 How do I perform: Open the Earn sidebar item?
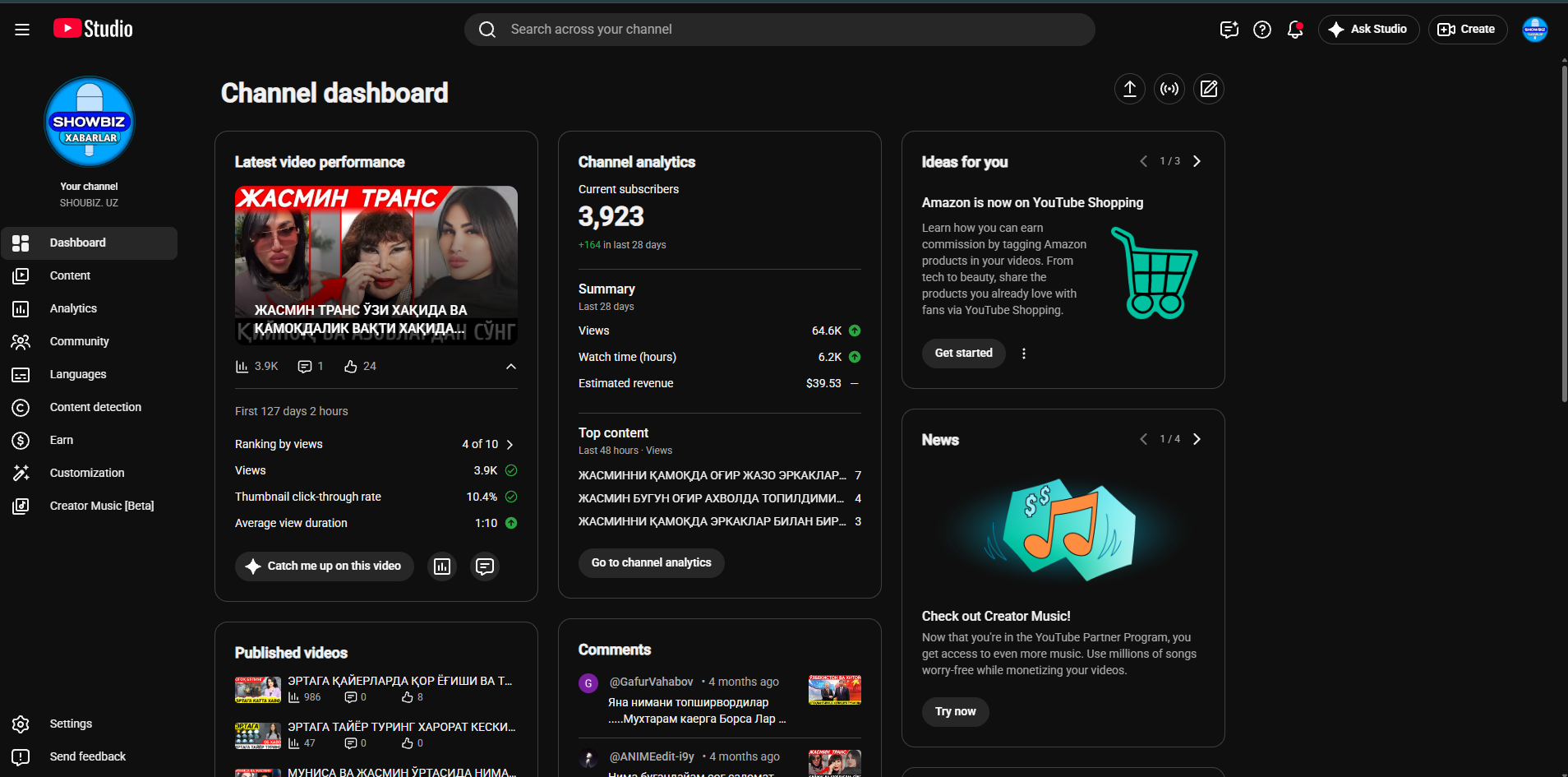point(89,441)
